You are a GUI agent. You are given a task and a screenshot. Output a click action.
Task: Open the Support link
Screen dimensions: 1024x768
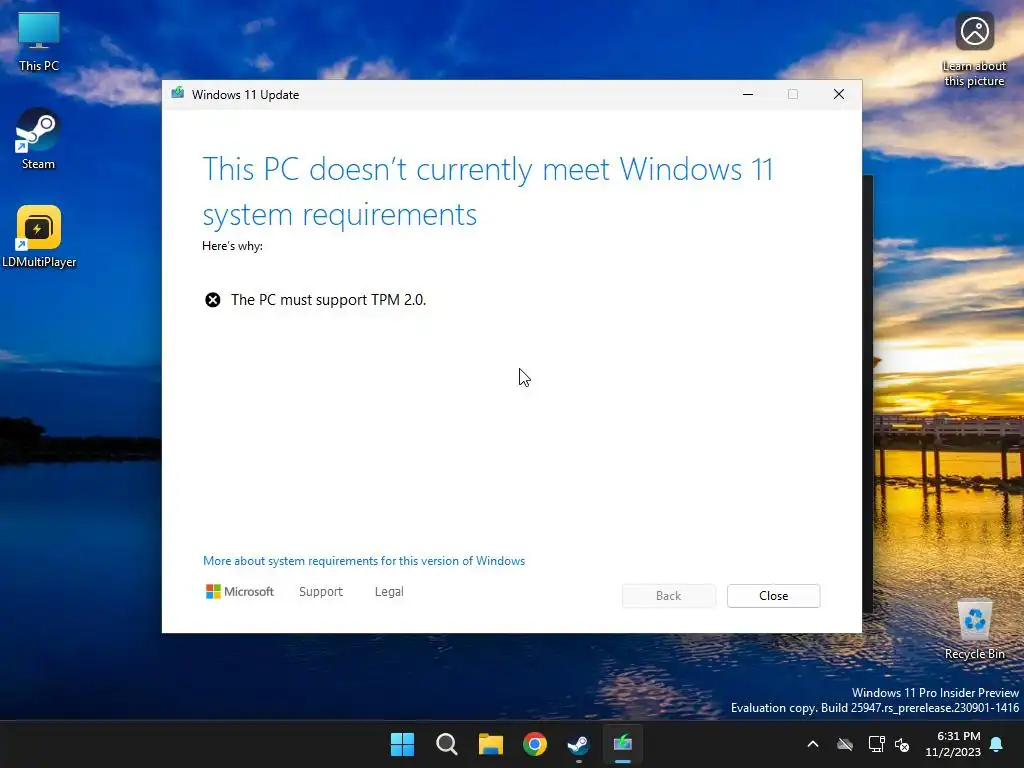pyautogui.click(x=321, y=592)
